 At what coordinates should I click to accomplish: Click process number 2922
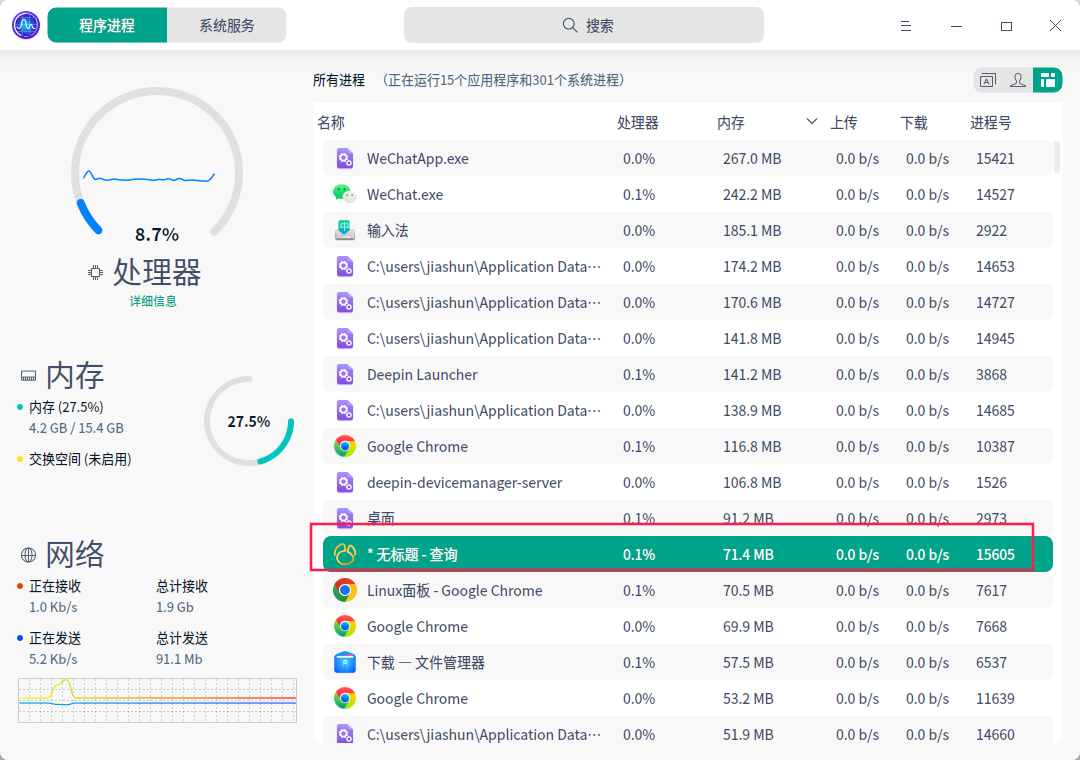coord(991,231)
